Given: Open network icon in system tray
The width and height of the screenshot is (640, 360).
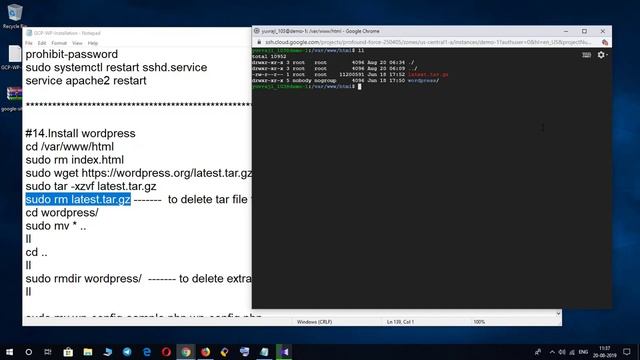Looking at the screenshot, I should (572, 352).
